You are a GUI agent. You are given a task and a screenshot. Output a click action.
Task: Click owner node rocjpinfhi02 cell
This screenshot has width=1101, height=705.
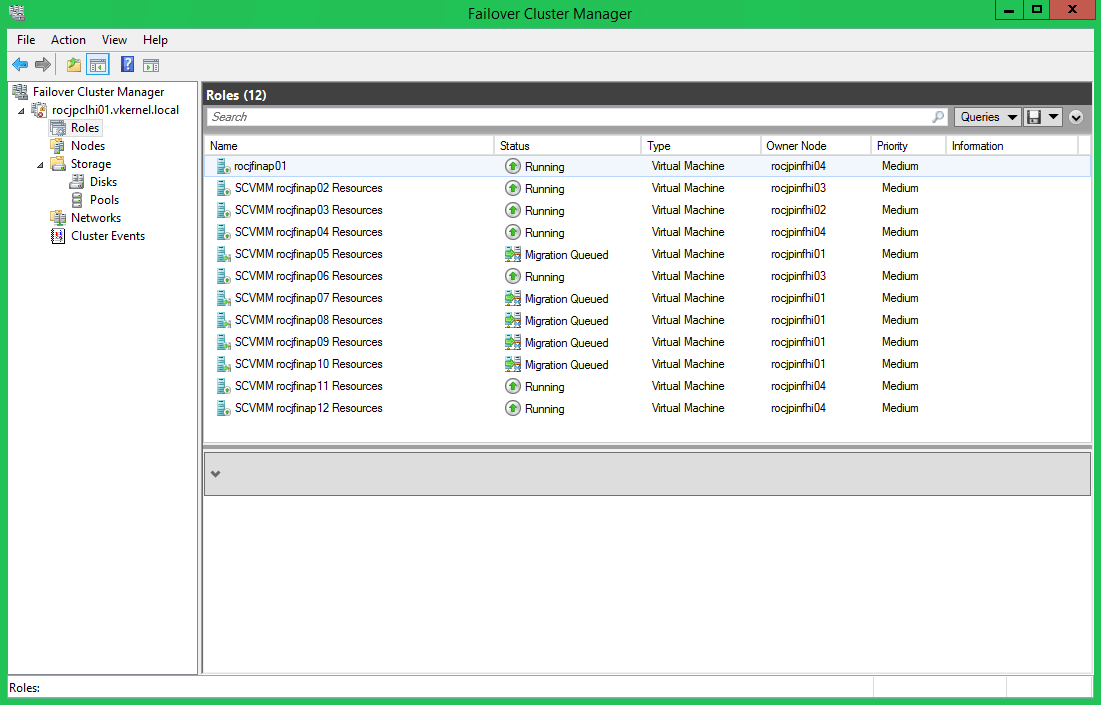coord(798,210)
